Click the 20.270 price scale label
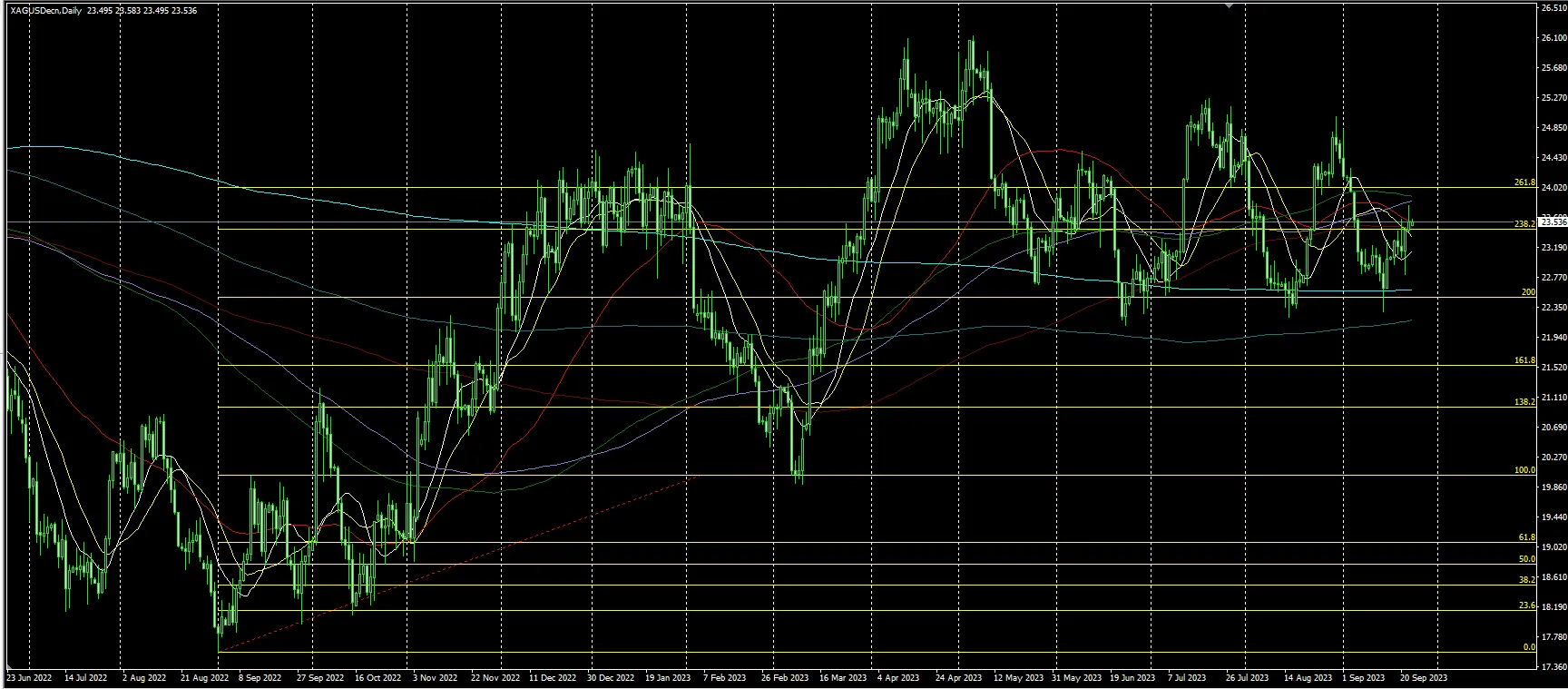This screenshot has height=689, width=1568. point(1554,457)
